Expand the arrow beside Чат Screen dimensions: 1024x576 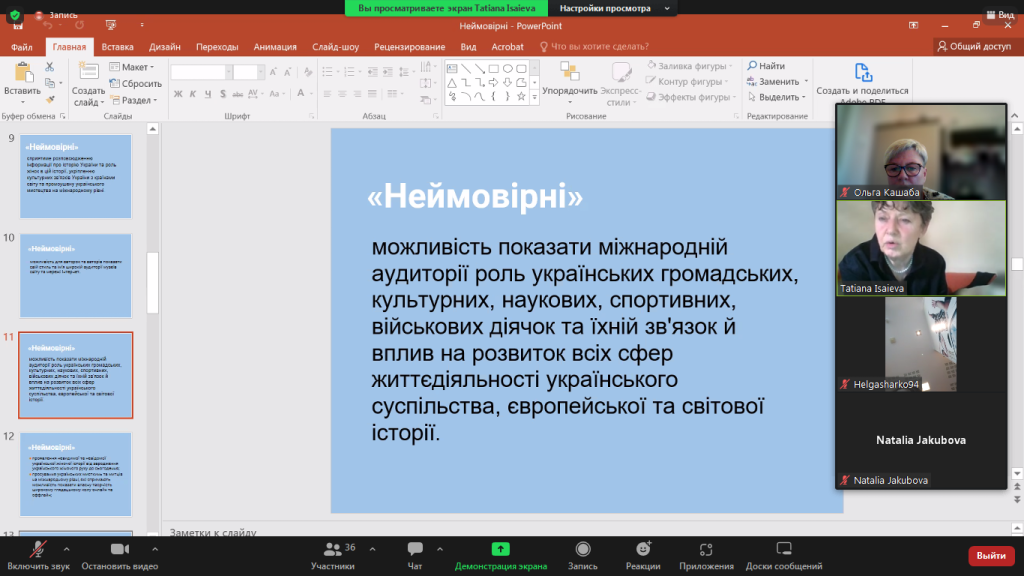440,549
